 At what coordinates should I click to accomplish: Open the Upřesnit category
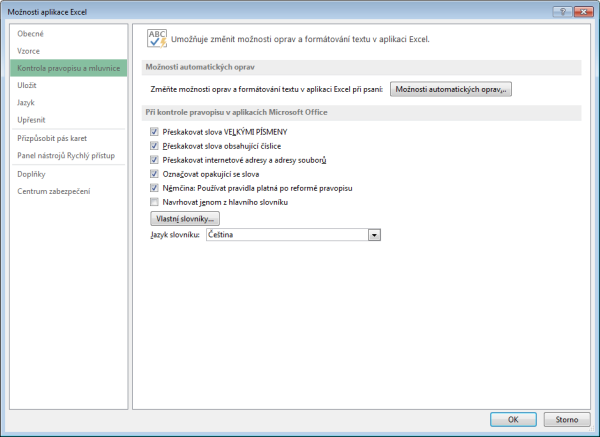(68, 120)
